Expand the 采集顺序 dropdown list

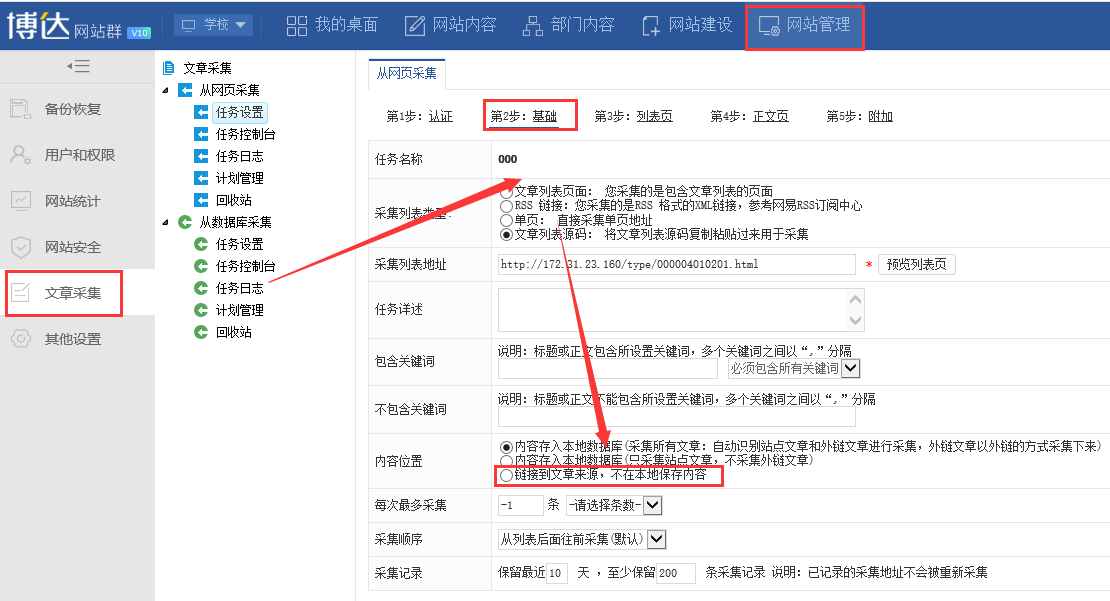pyautogui.click(x=656, y=539)
